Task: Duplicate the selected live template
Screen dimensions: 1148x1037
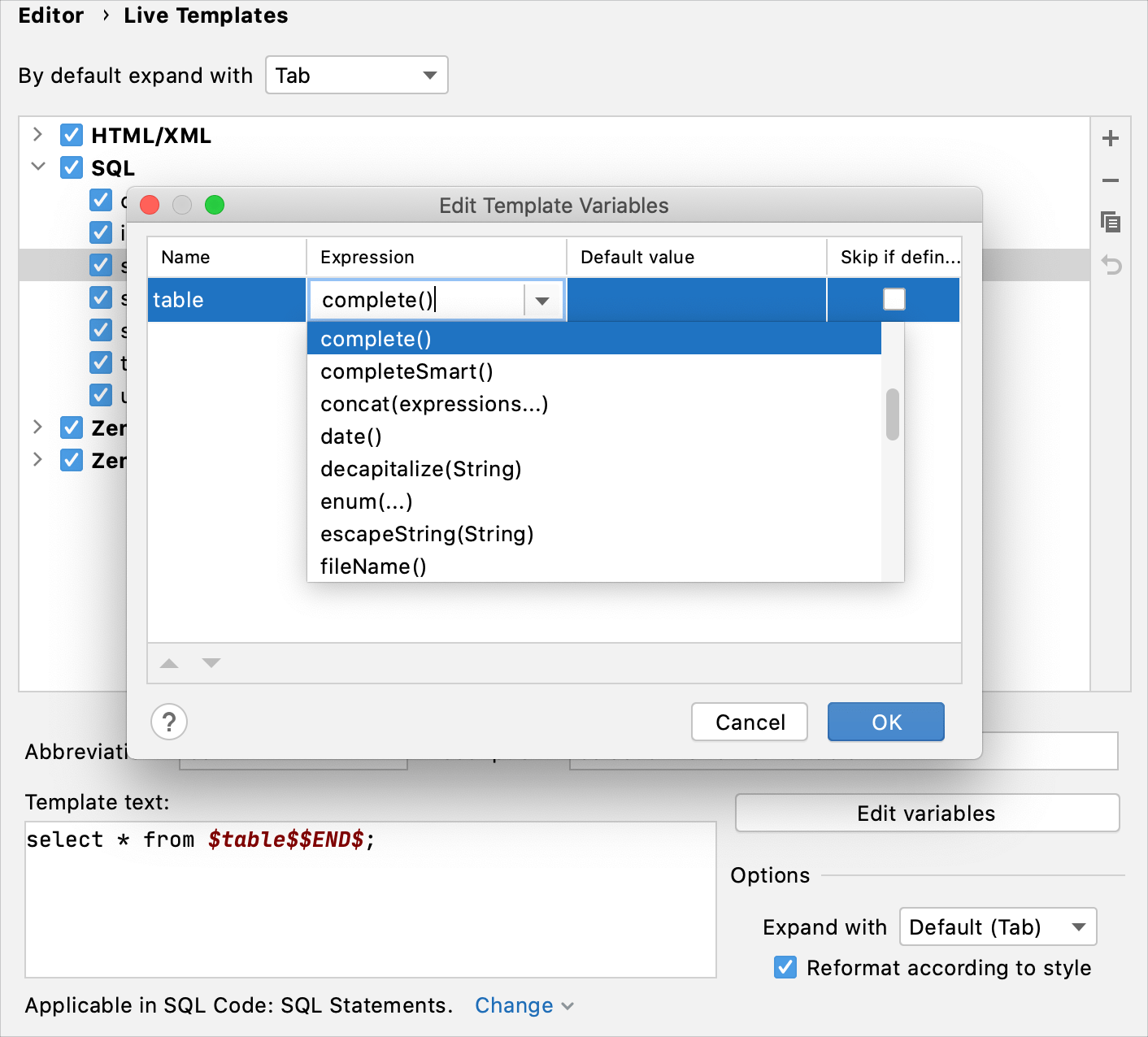Action: point(1111,222)
